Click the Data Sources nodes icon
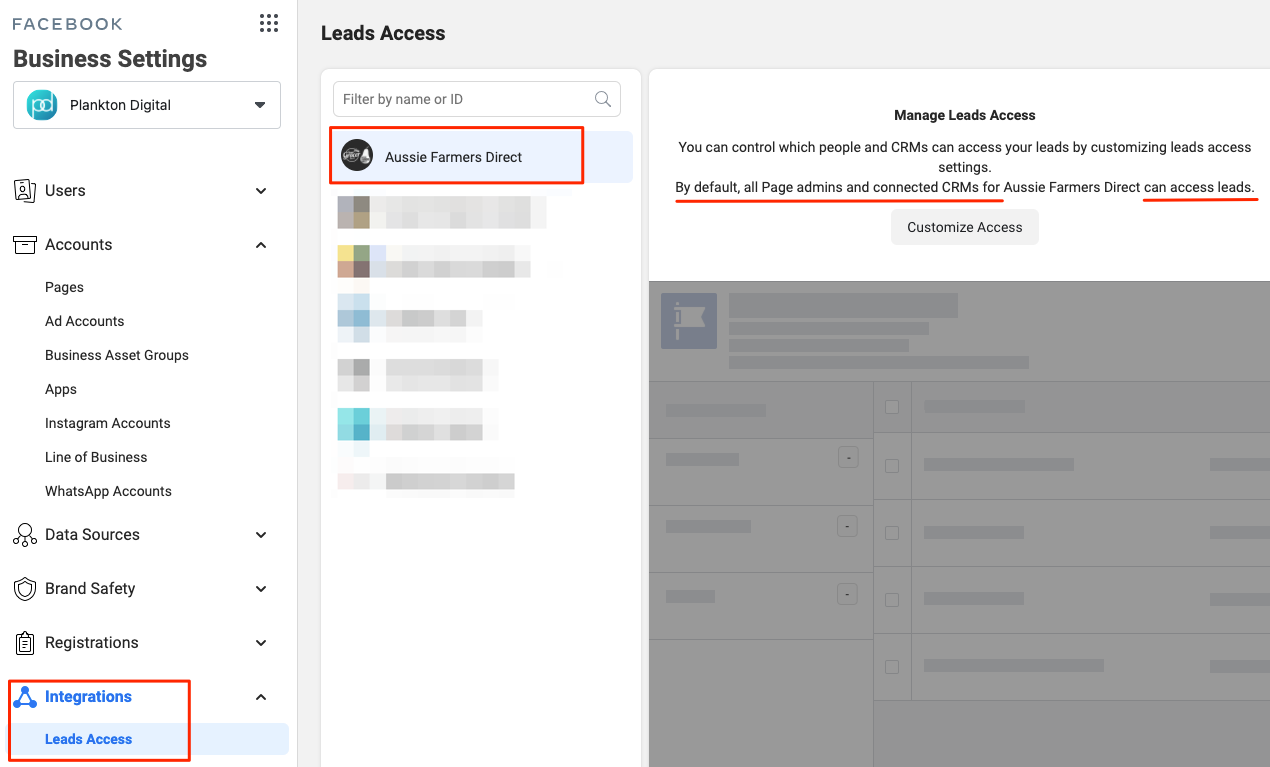The image size is (1270, 767). point(25,535)
